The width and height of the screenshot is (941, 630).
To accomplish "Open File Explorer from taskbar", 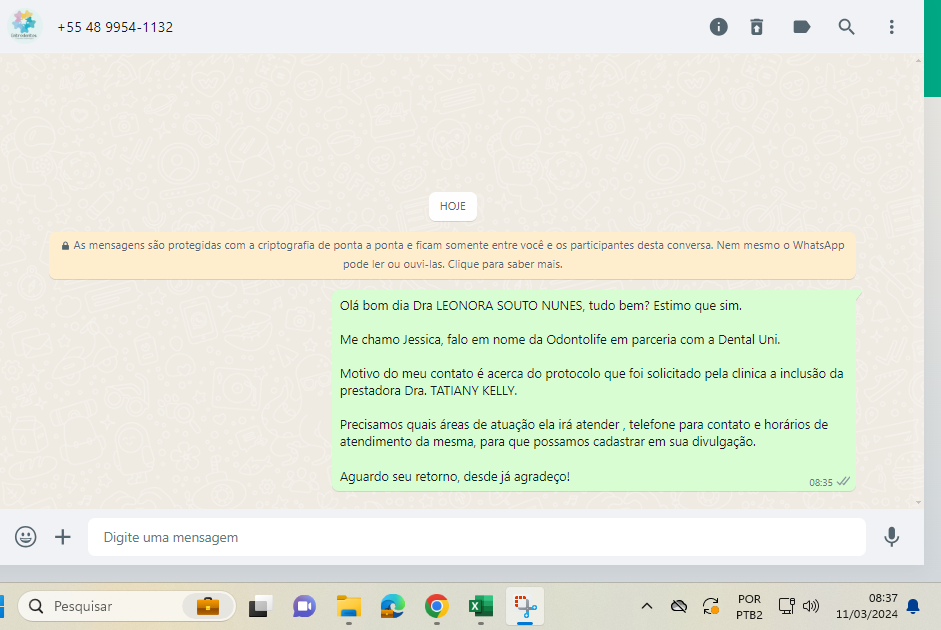I will tap(349, 607).
